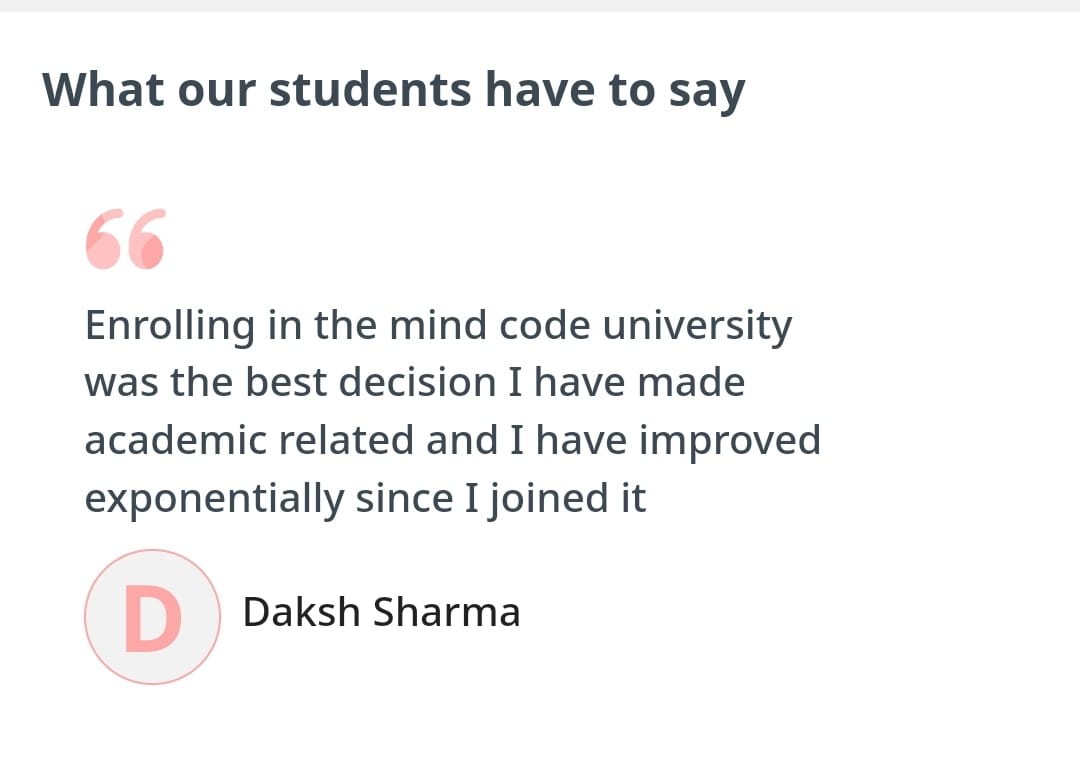Click the word "Daksh" in the reviewer name
The height and width of the screenshot is (757, 1080).
click(x=302, y=612)
